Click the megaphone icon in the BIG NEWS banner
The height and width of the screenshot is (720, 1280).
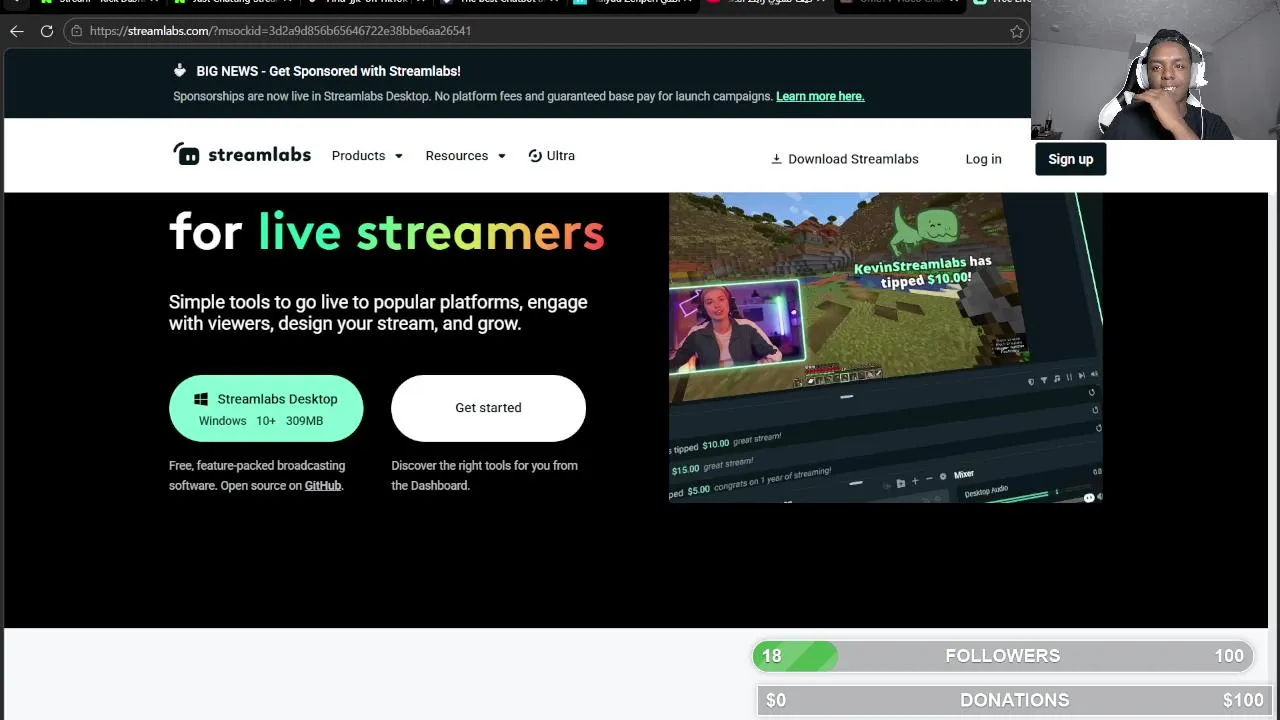180,71
